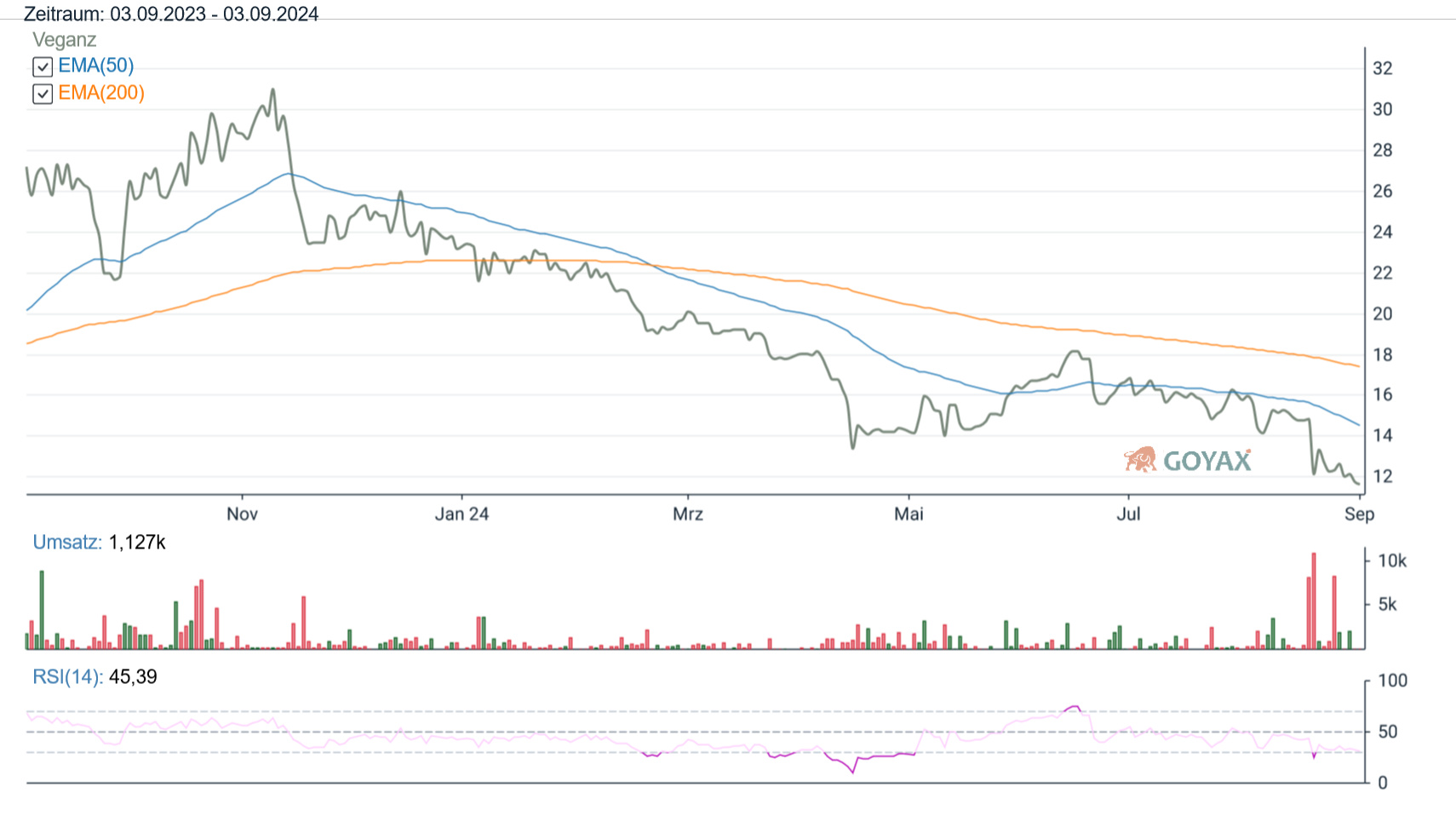Viewport: 1456px width, 833px height.
Task: Click the Zeitraum date range text
Action: pos(171,14)
